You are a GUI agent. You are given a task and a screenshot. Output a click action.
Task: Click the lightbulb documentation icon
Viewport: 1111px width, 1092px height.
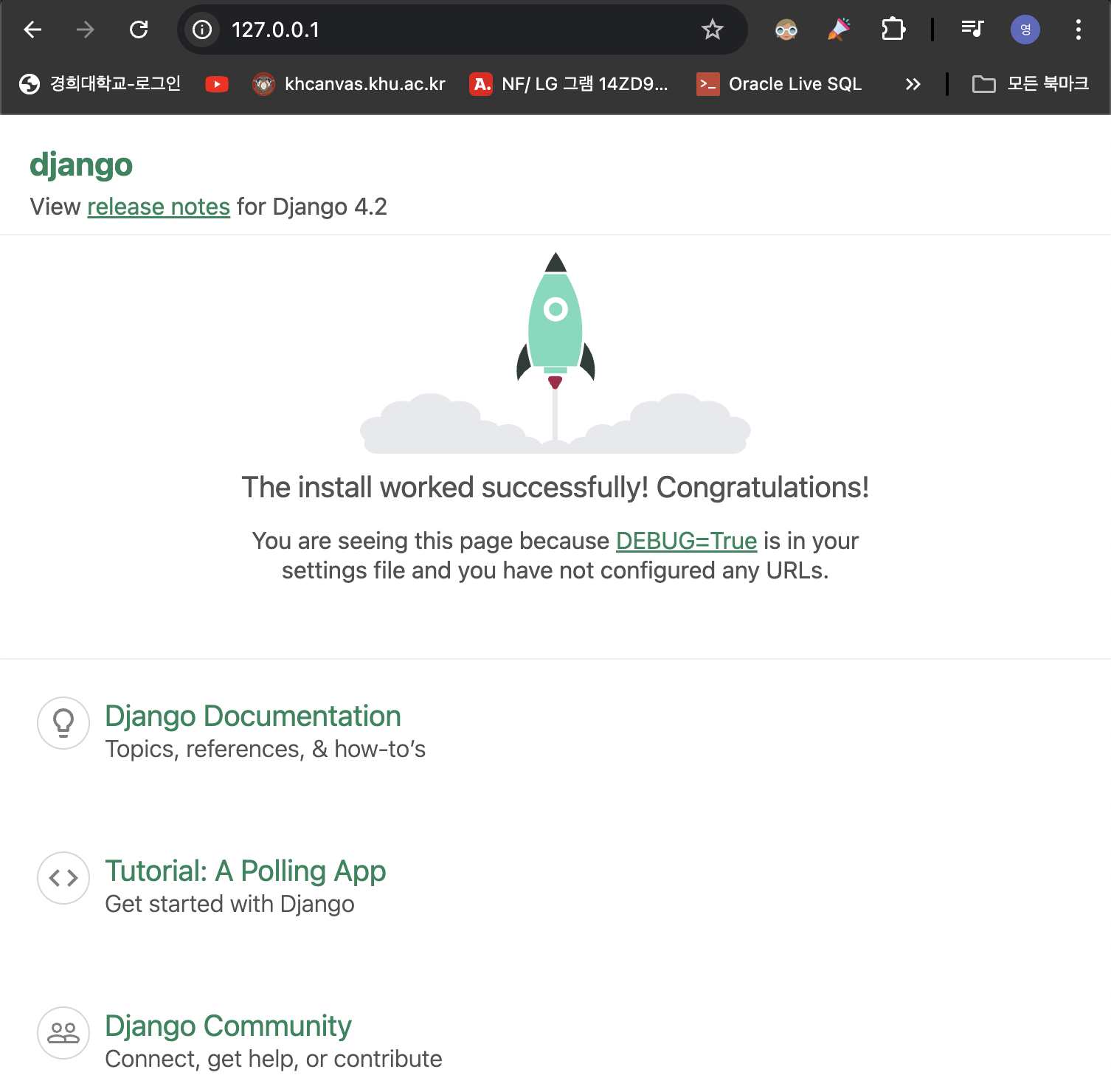pos(63,723)
